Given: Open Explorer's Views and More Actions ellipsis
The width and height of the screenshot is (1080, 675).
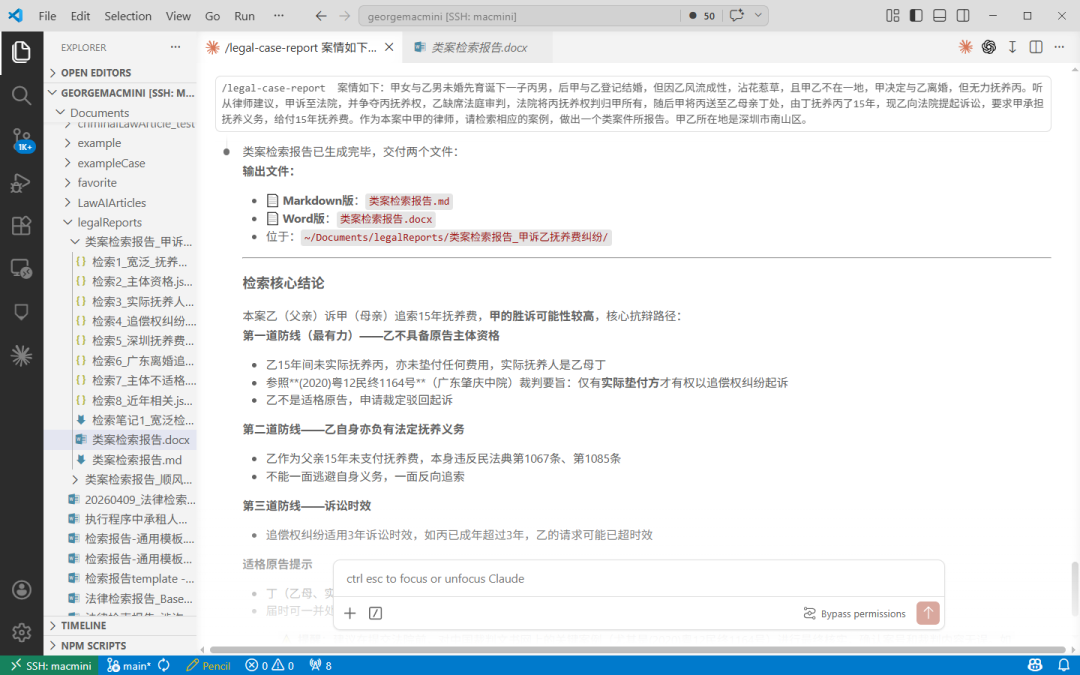Looking at the screenshot, I should 176,48.
